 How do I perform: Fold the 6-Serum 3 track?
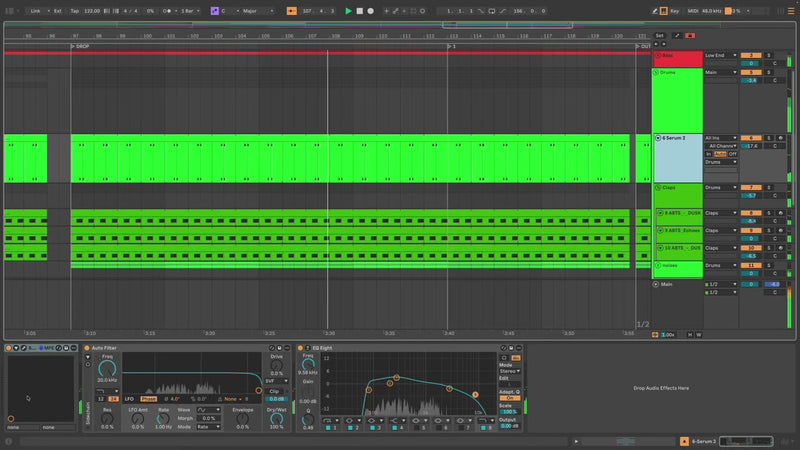pos(658,138)
